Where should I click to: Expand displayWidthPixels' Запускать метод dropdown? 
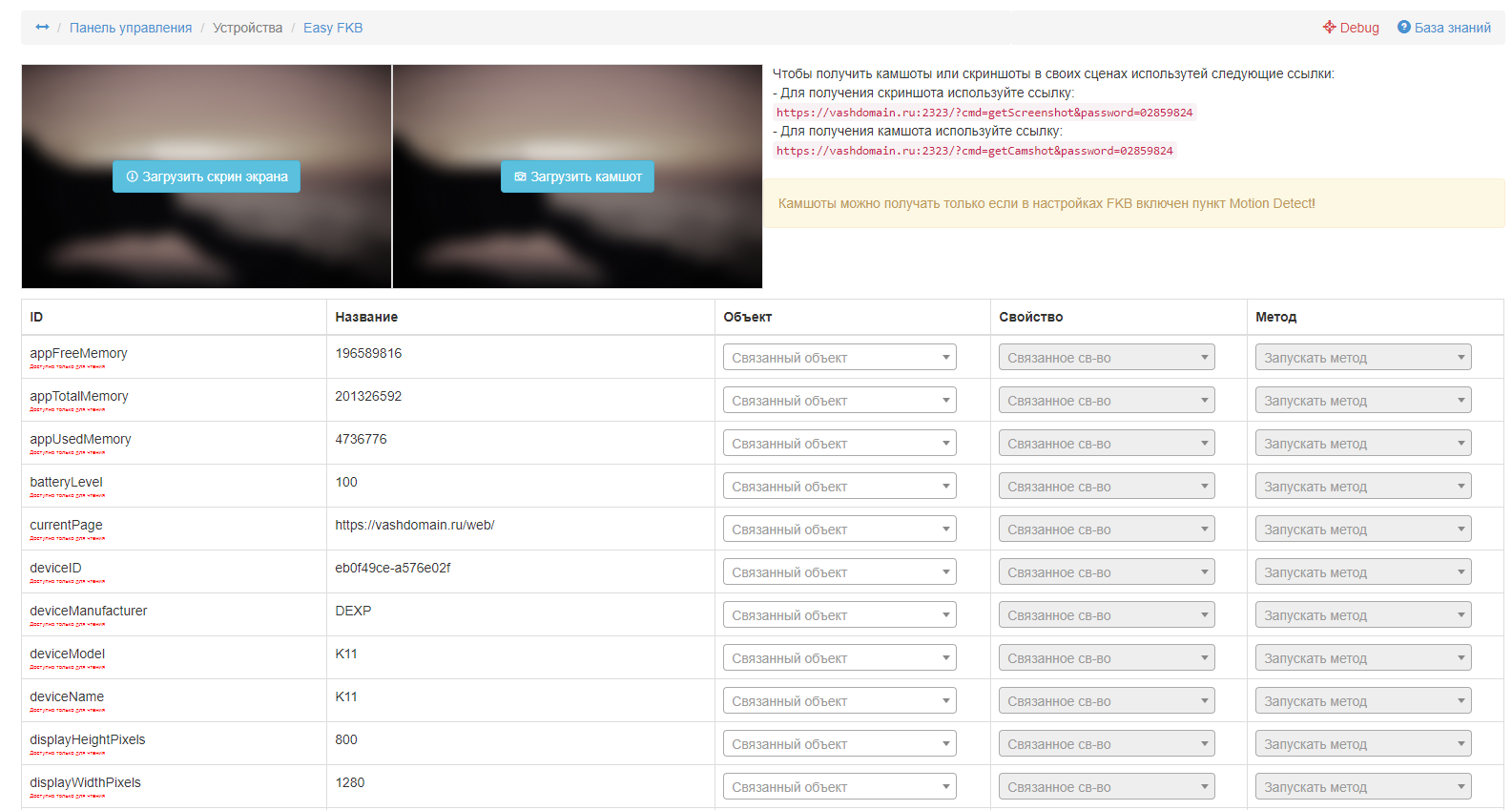click(1363, 787)
